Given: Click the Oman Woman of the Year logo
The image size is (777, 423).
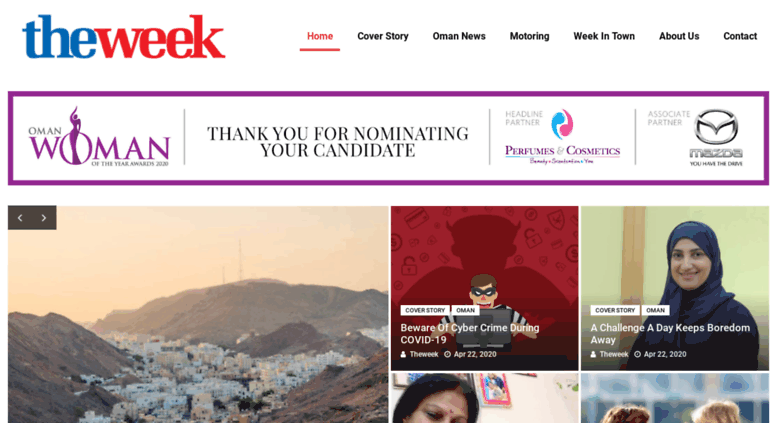Looking at the screenshot, I should coord(99,137).
